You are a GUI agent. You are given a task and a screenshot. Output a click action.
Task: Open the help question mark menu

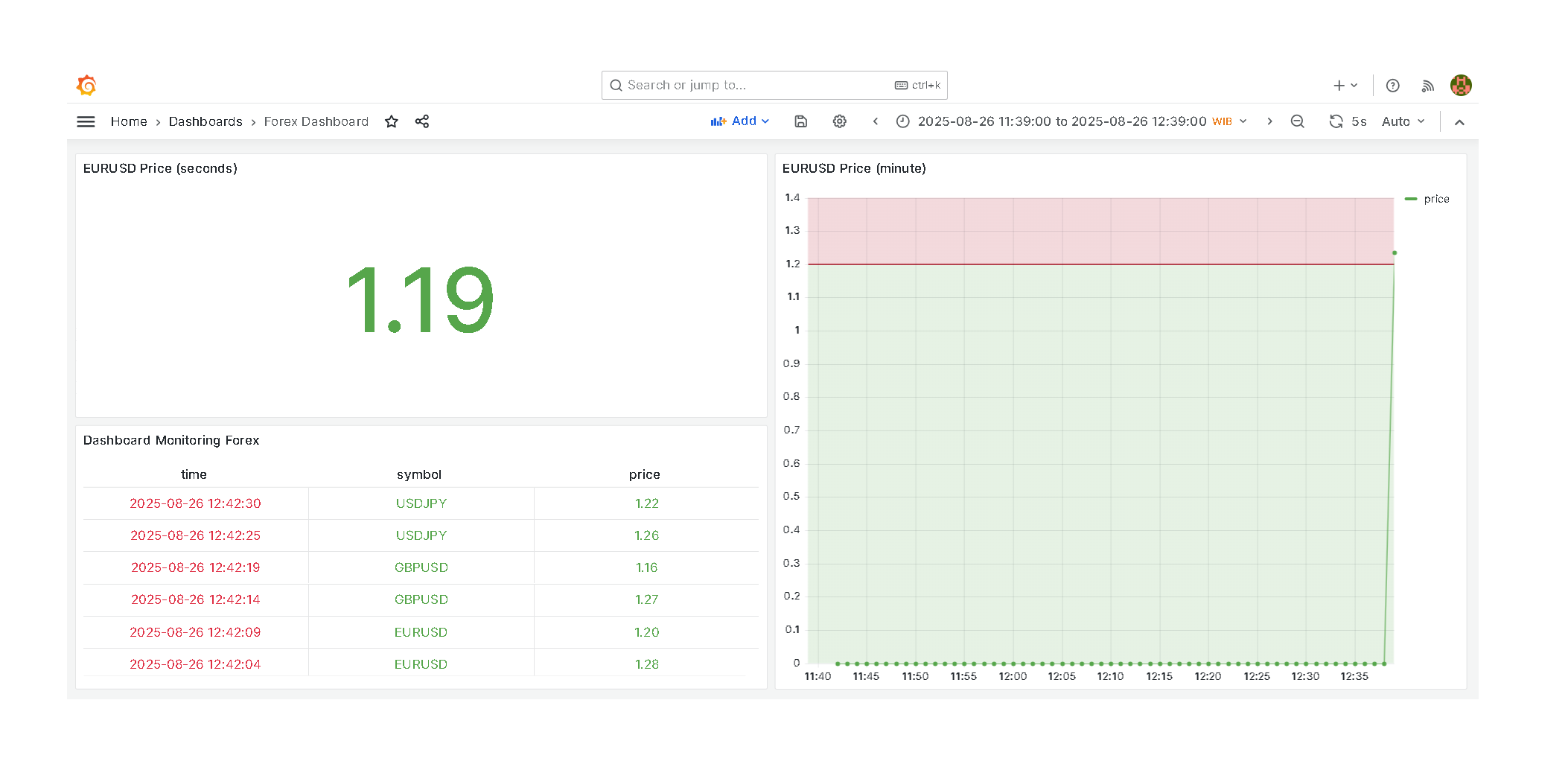point(1393,86)
